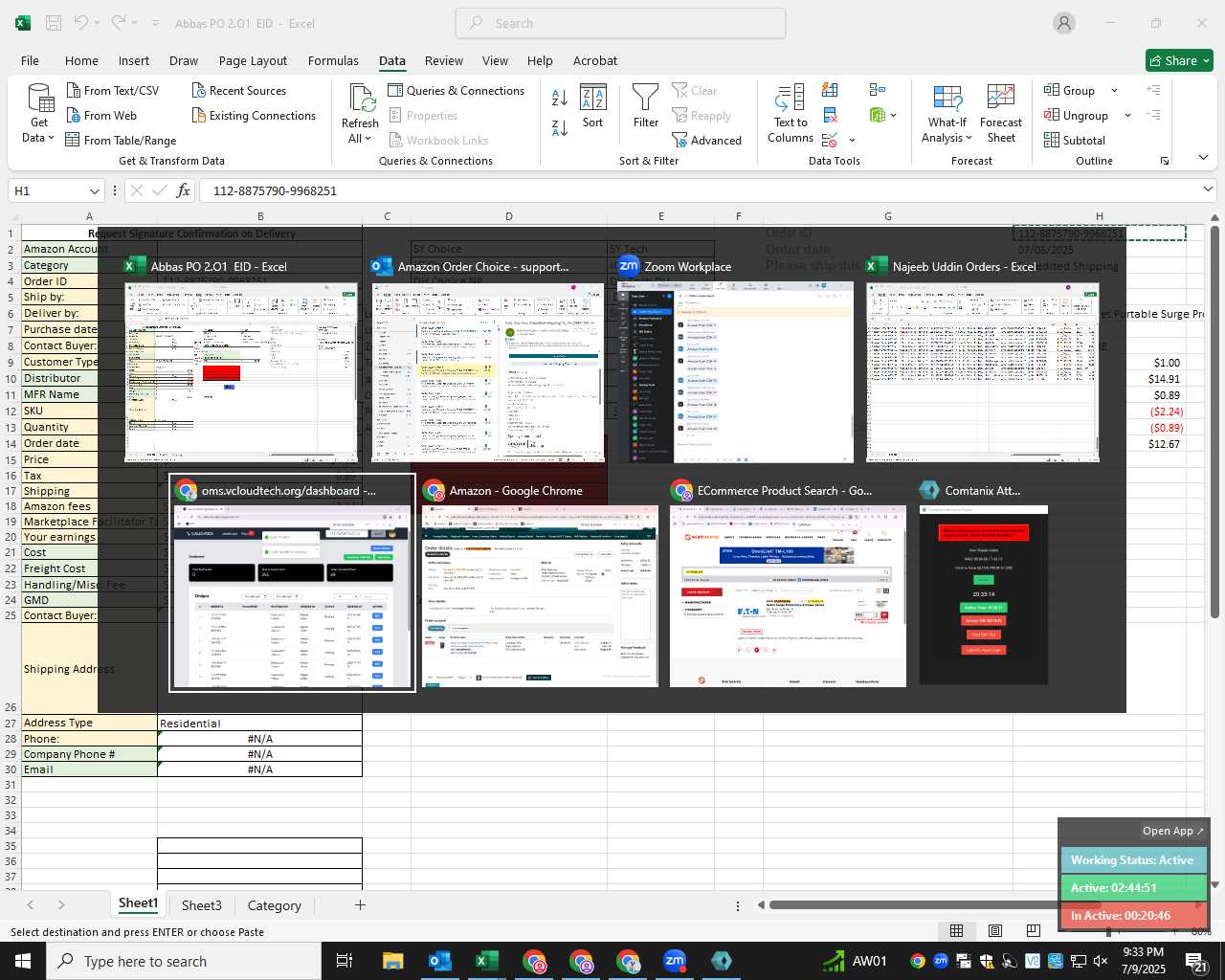1225x980 pixels.
Task: Select the Sheet3 worksheet tab
Action: 201,905
